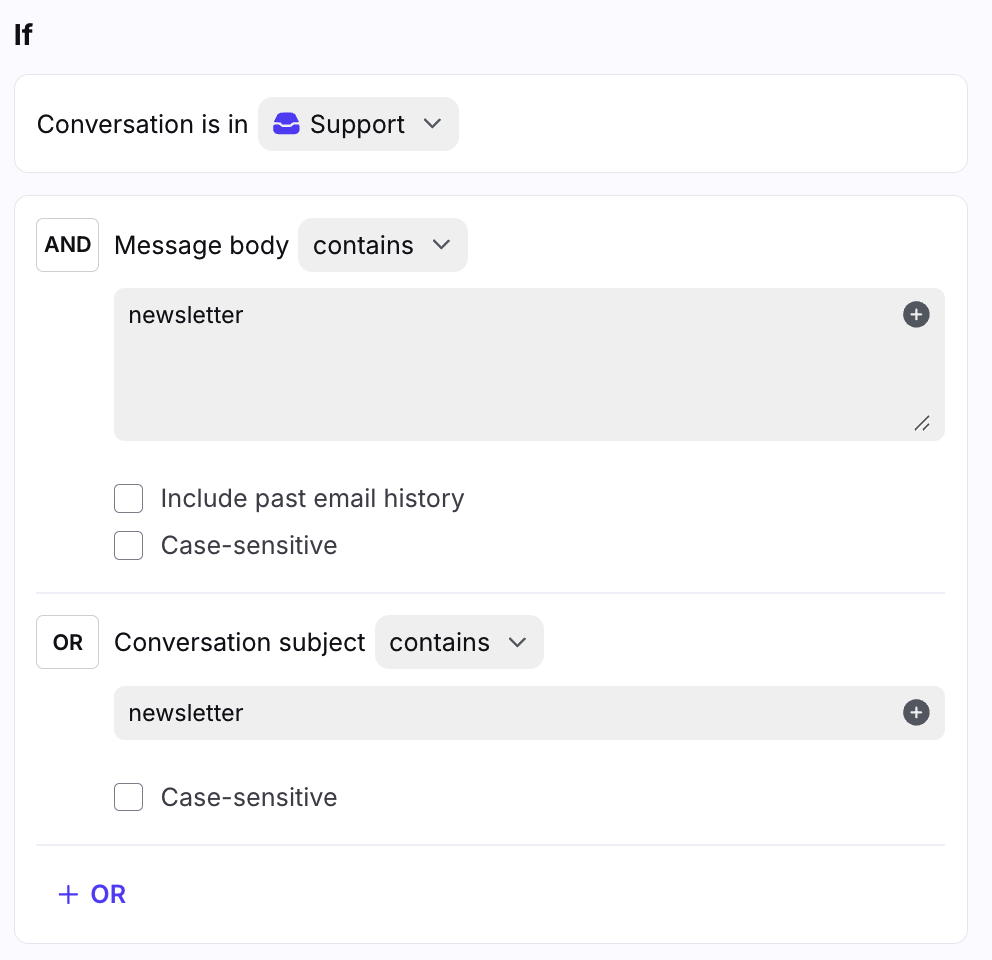Open Message body 'contains' operator dropdown

[382, 245]
